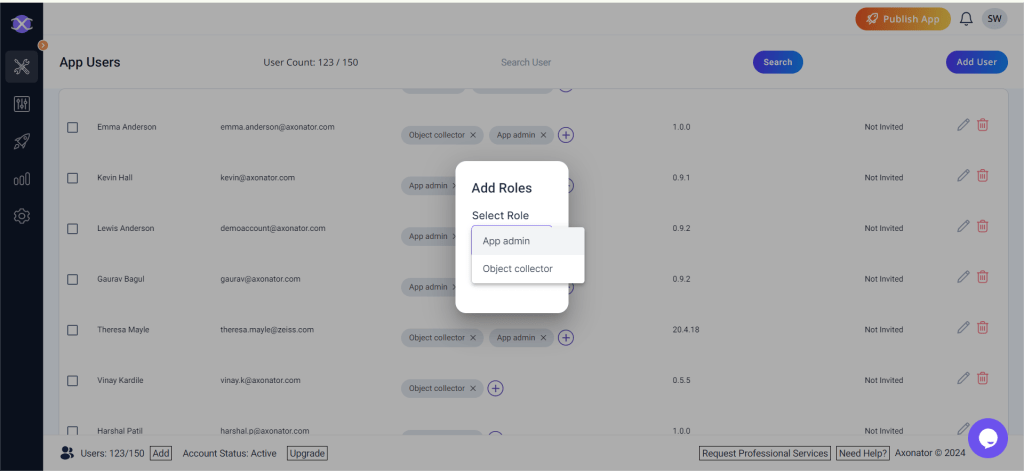The width and height of the screenshot is (1024, 471).
Task: Tick the checkbox for Gaurav Bagul
Action: coord(72,279)
